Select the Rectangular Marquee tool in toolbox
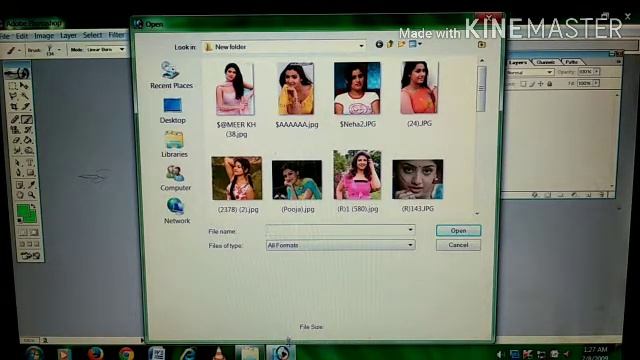 (x=12, y=86)
